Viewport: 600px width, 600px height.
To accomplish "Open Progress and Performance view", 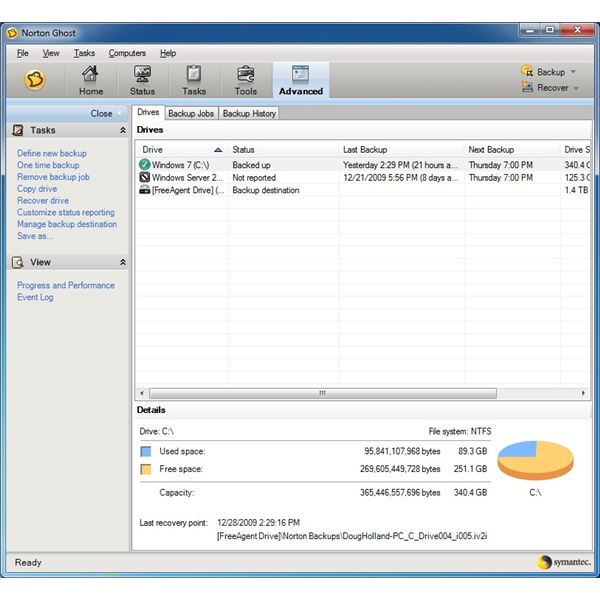I will [x=66, y=285].
